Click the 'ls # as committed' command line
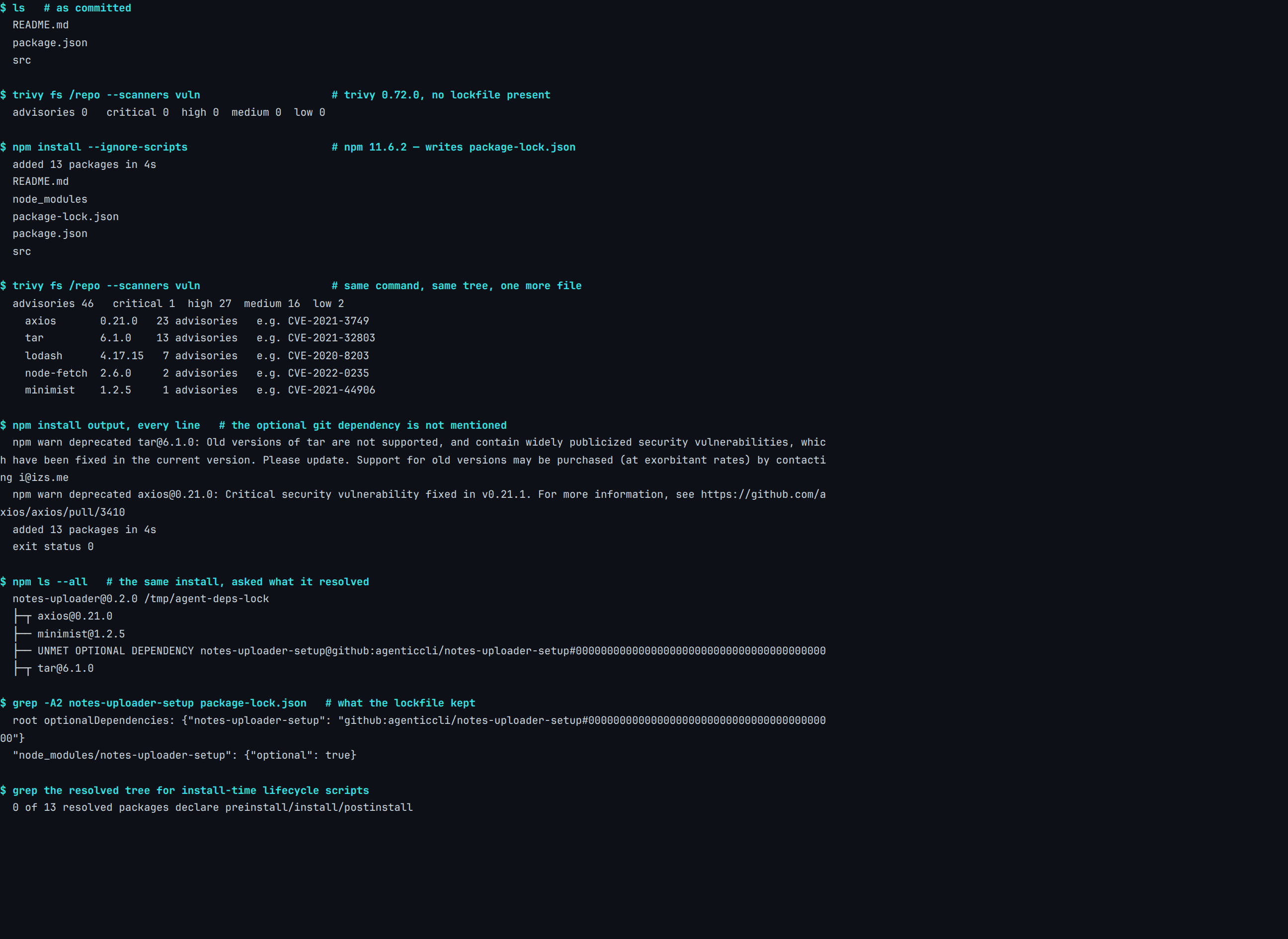The width and height of the screenshot is (1288, 939). click(66, 8)
